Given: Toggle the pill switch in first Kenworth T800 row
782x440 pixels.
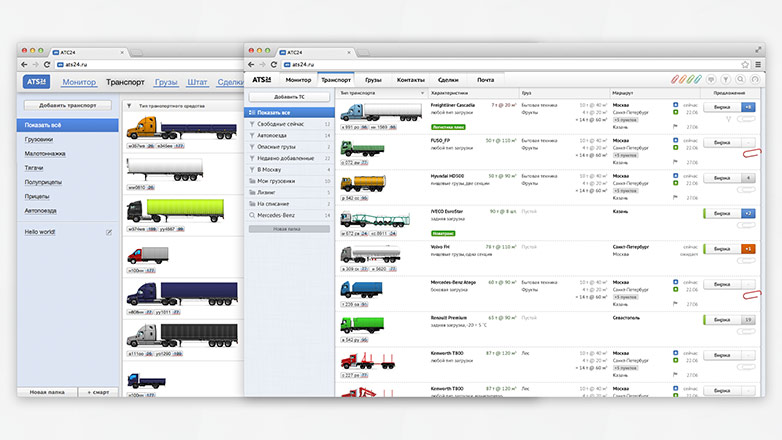Looking at the screenshot, I should click(746, 367).
